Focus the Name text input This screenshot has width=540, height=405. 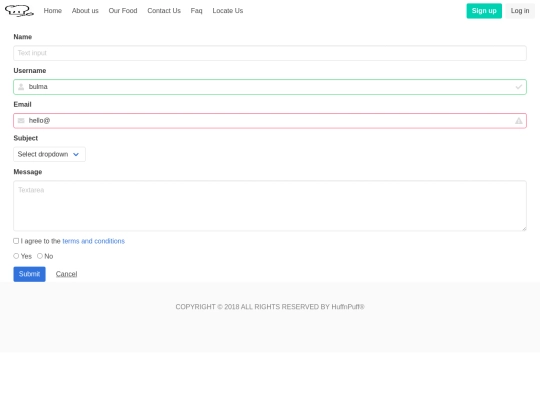click(270, 53)
